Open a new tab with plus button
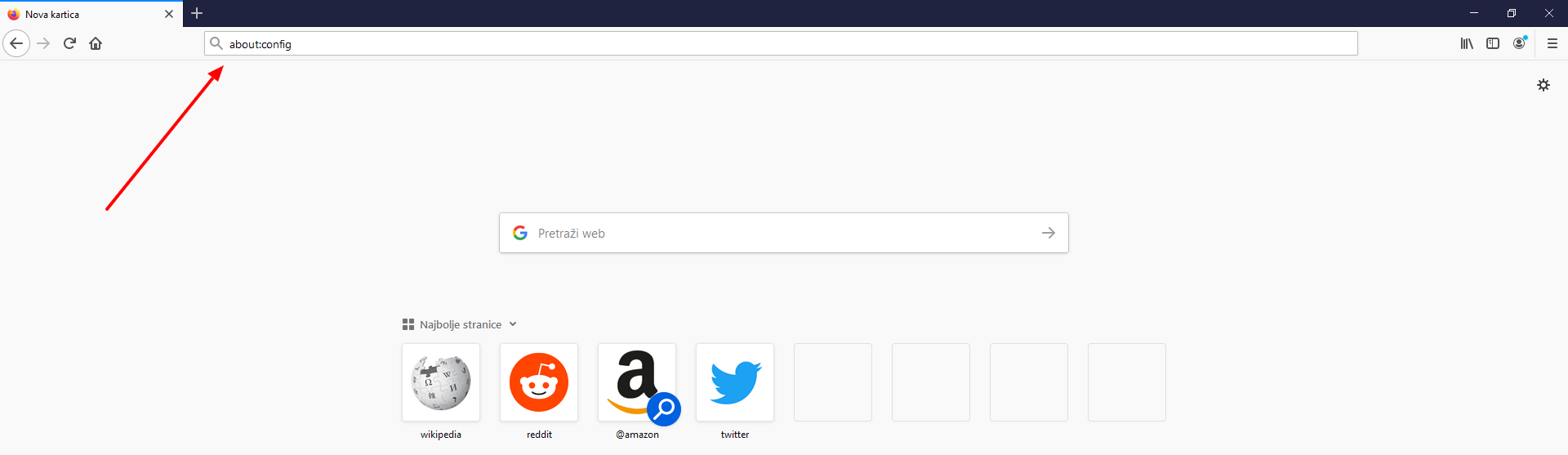The image size is (1568, 455). (197, 13)
